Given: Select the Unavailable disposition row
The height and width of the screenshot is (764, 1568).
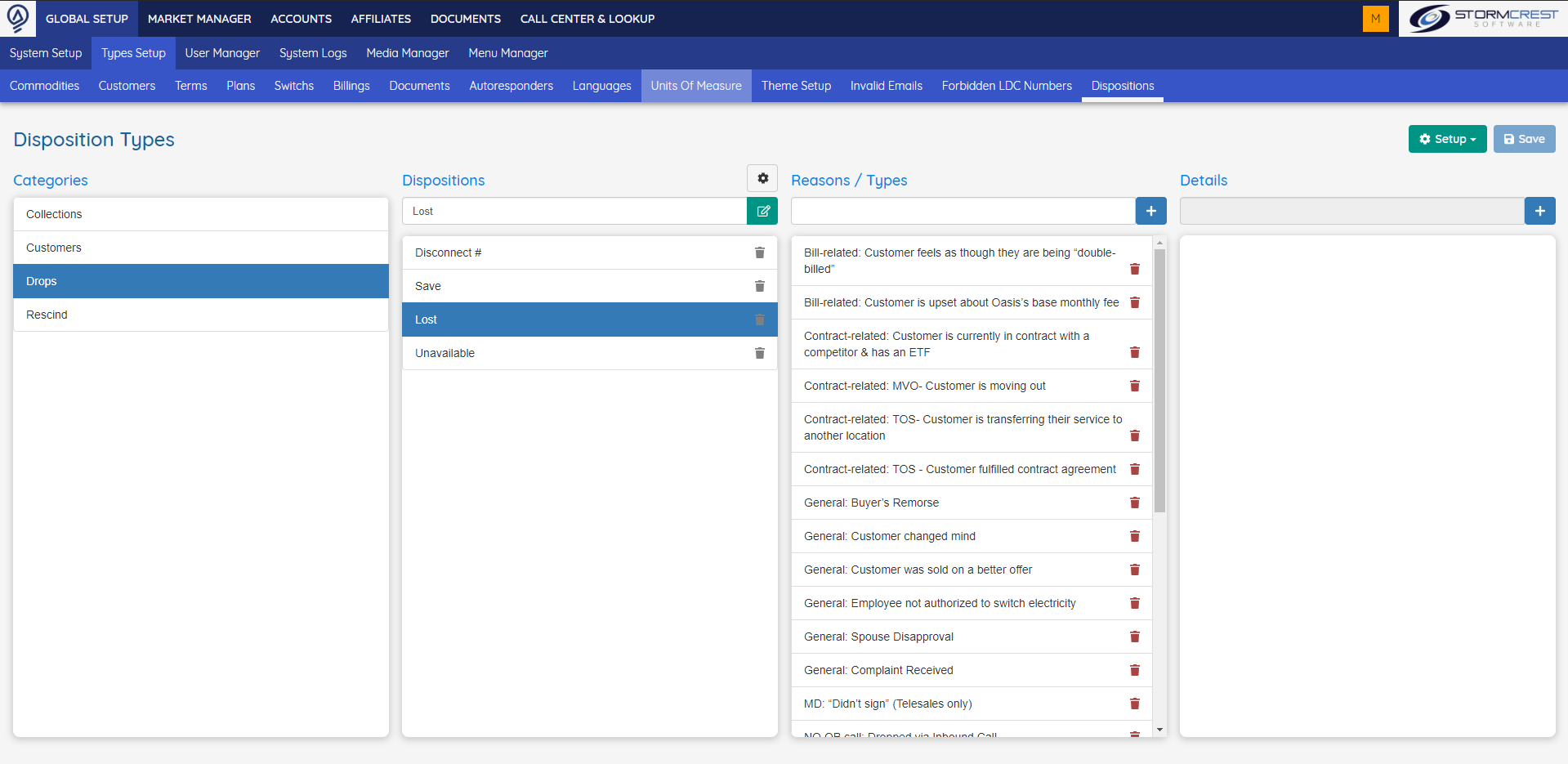Looking at the screenshot, I should (x=590, y=353).
